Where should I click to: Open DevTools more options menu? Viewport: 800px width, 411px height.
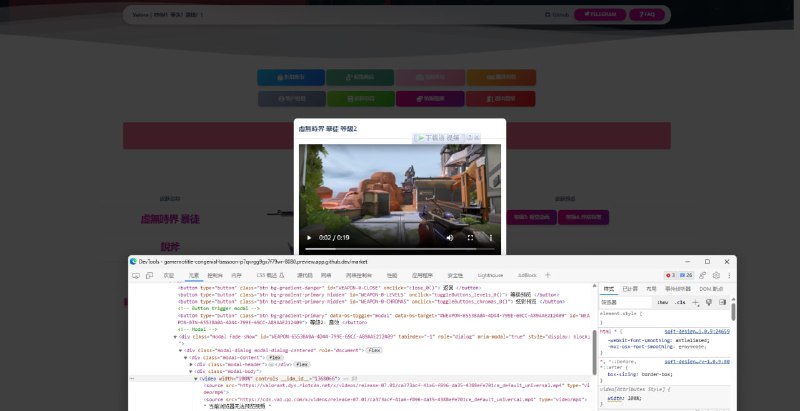(x=729, y=275)
